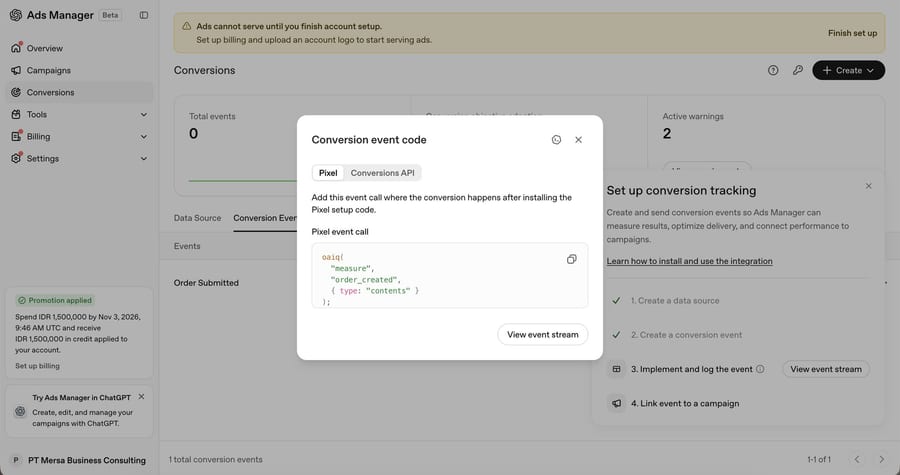900x475 pixels.
Task: Select the Conversion Events tab
Action: pyautogui.click(x=265, y=218)
